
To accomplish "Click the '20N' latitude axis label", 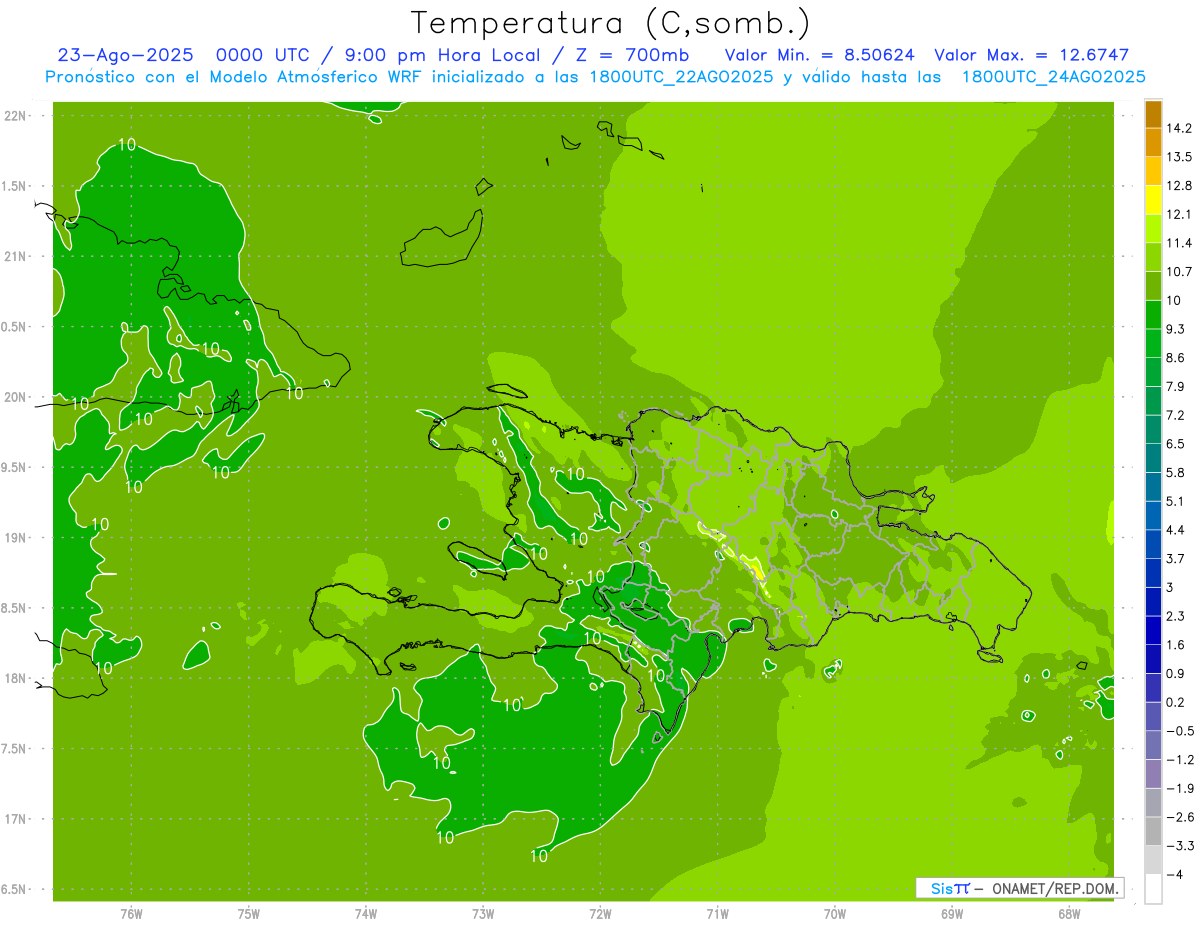I will pos(16,397).
